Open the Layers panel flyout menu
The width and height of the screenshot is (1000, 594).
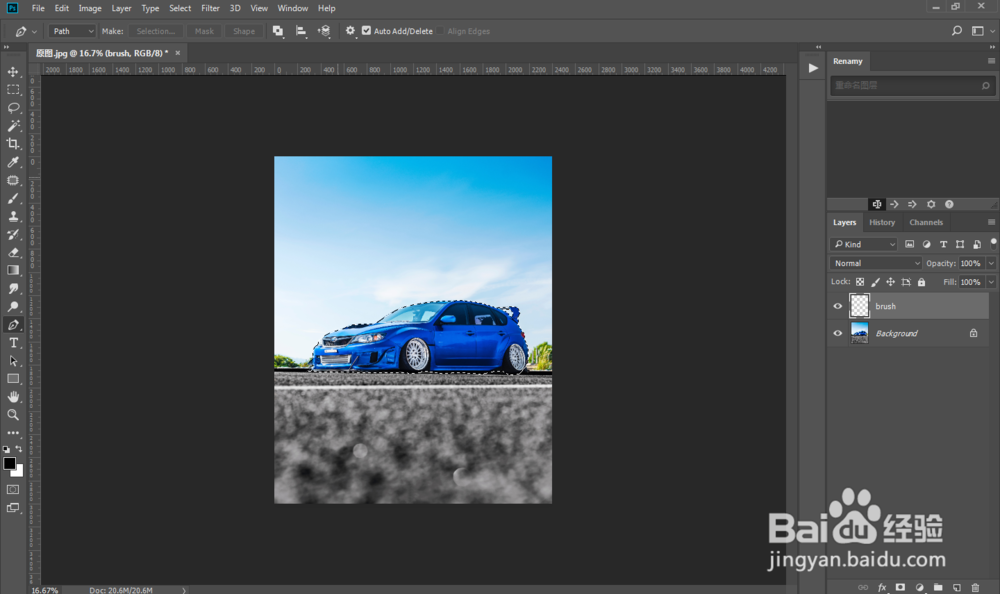(991, 222)
